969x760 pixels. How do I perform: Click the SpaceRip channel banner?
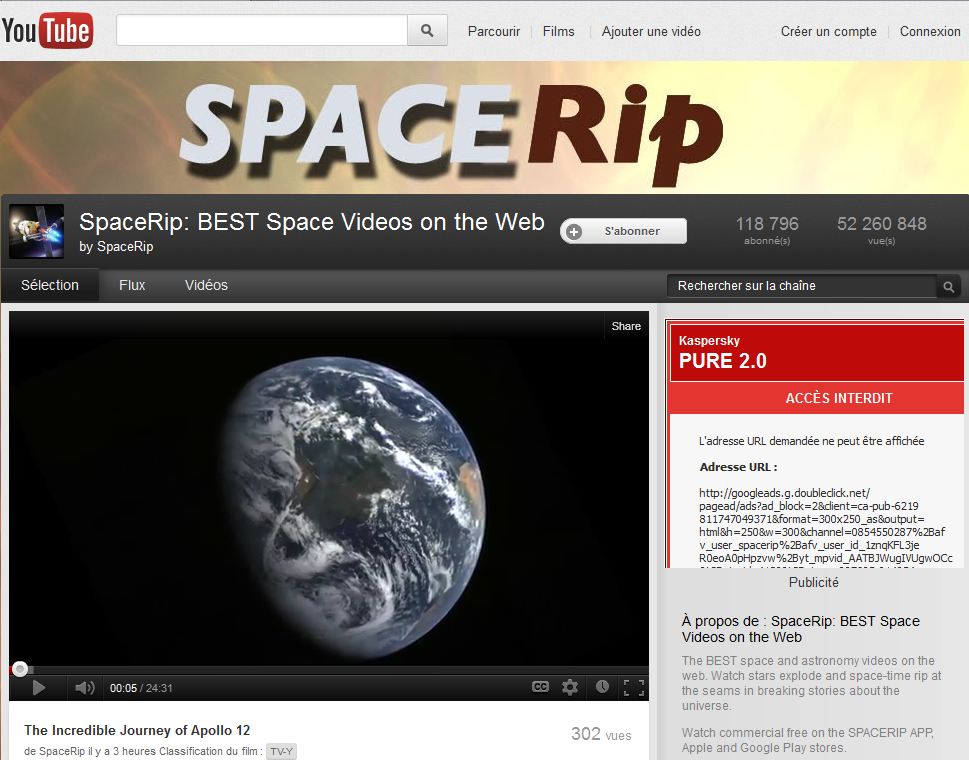pyautogui.click(x=484, y=127)
